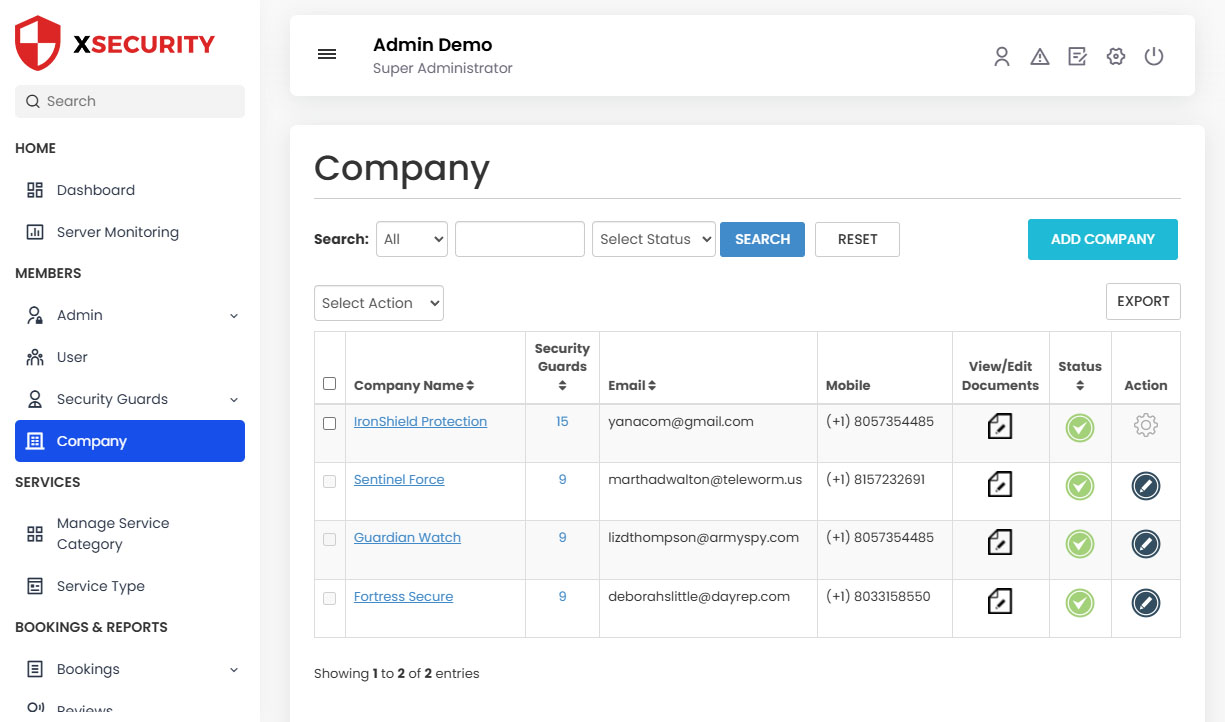Tick the select-all checkbox in table header
Screen dimensions: 1225x722
tap(330, 384)
